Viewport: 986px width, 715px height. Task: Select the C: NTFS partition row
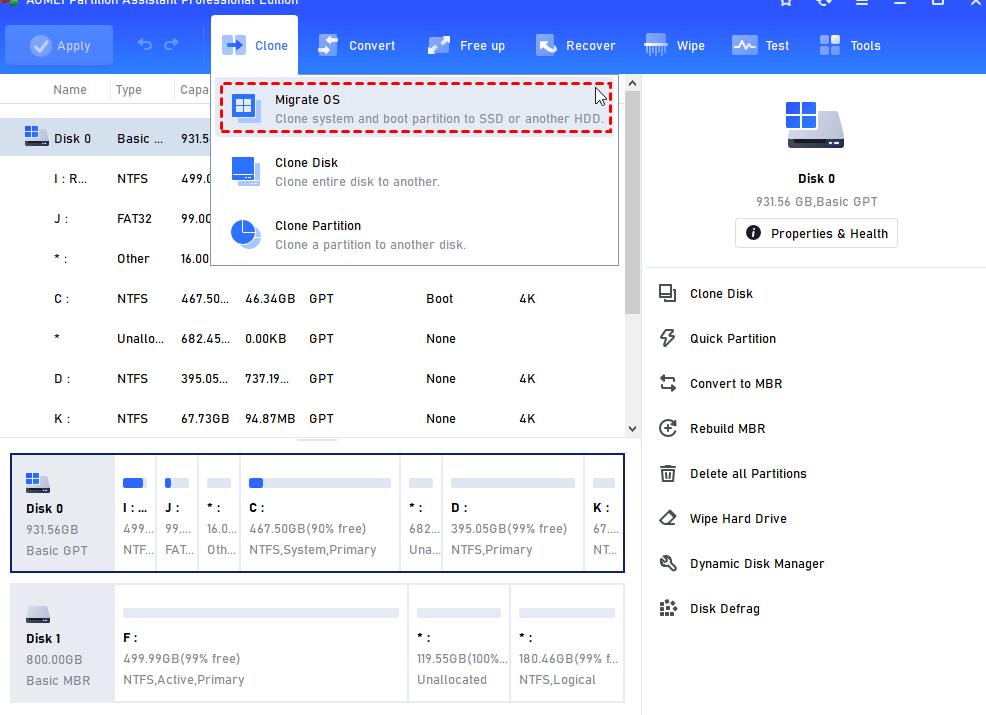pyautogui.click(x=312, y=299)
